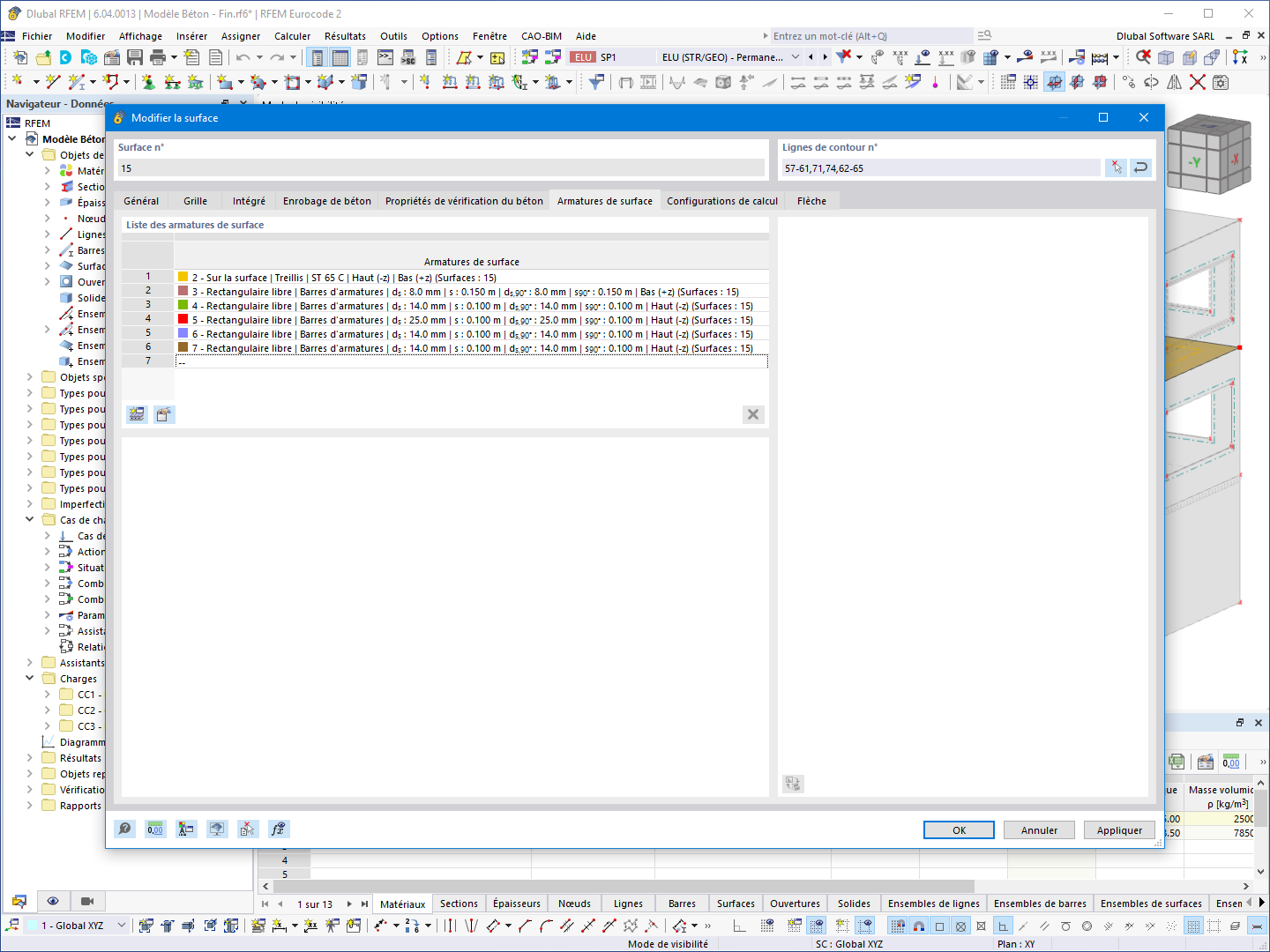Click red swatch of reinforcement 5 row
This screenshot has width=1270, height=952.
pos(183,319)
